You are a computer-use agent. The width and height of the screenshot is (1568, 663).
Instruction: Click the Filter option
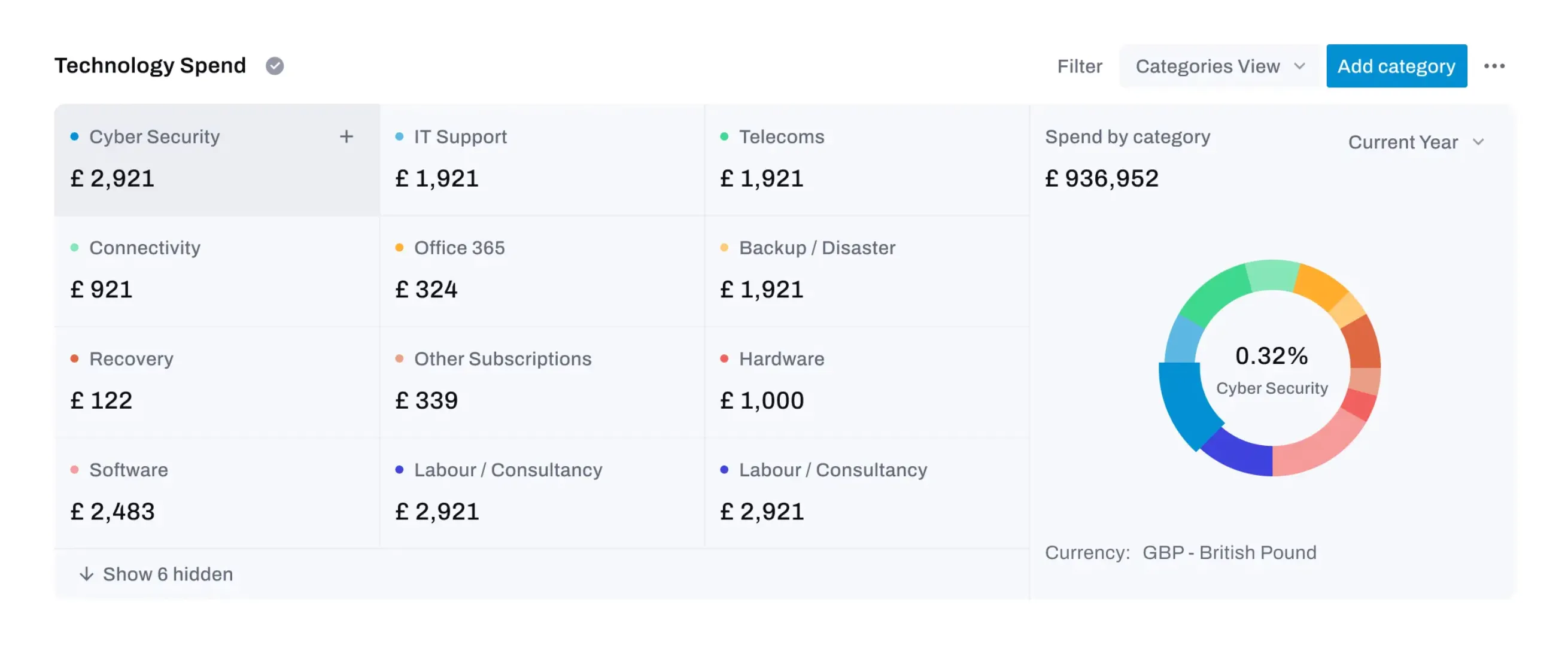[1078, 66]
